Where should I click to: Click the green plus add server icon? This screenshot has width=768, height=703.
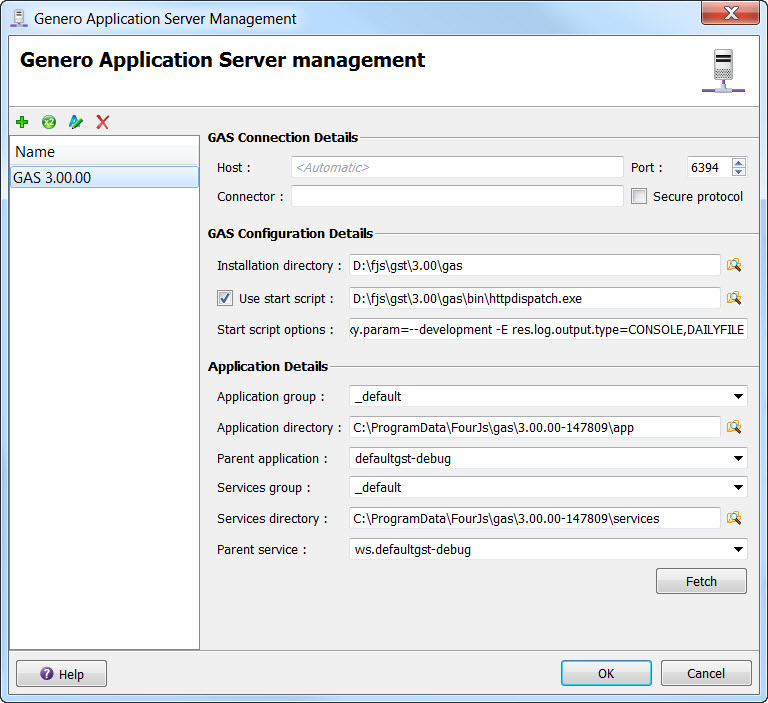pos(22,122)
